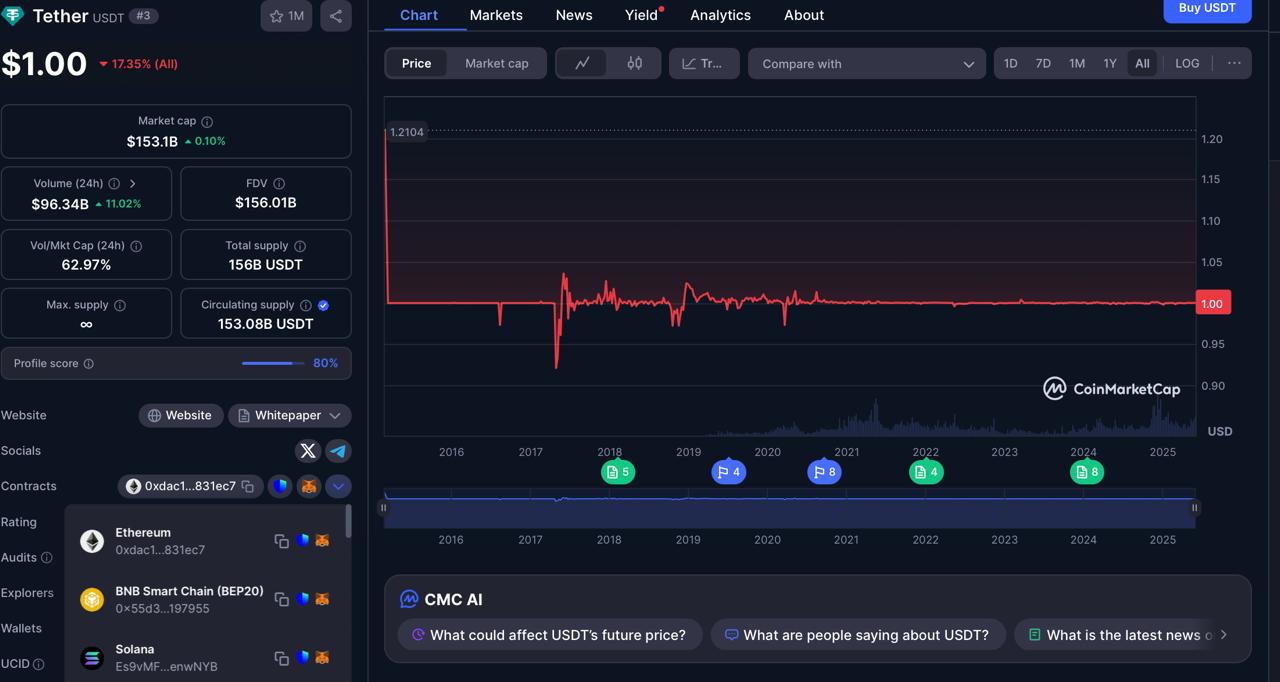Switch to line chart view icon
The image size is (1280, 682).
click(582, 63)
